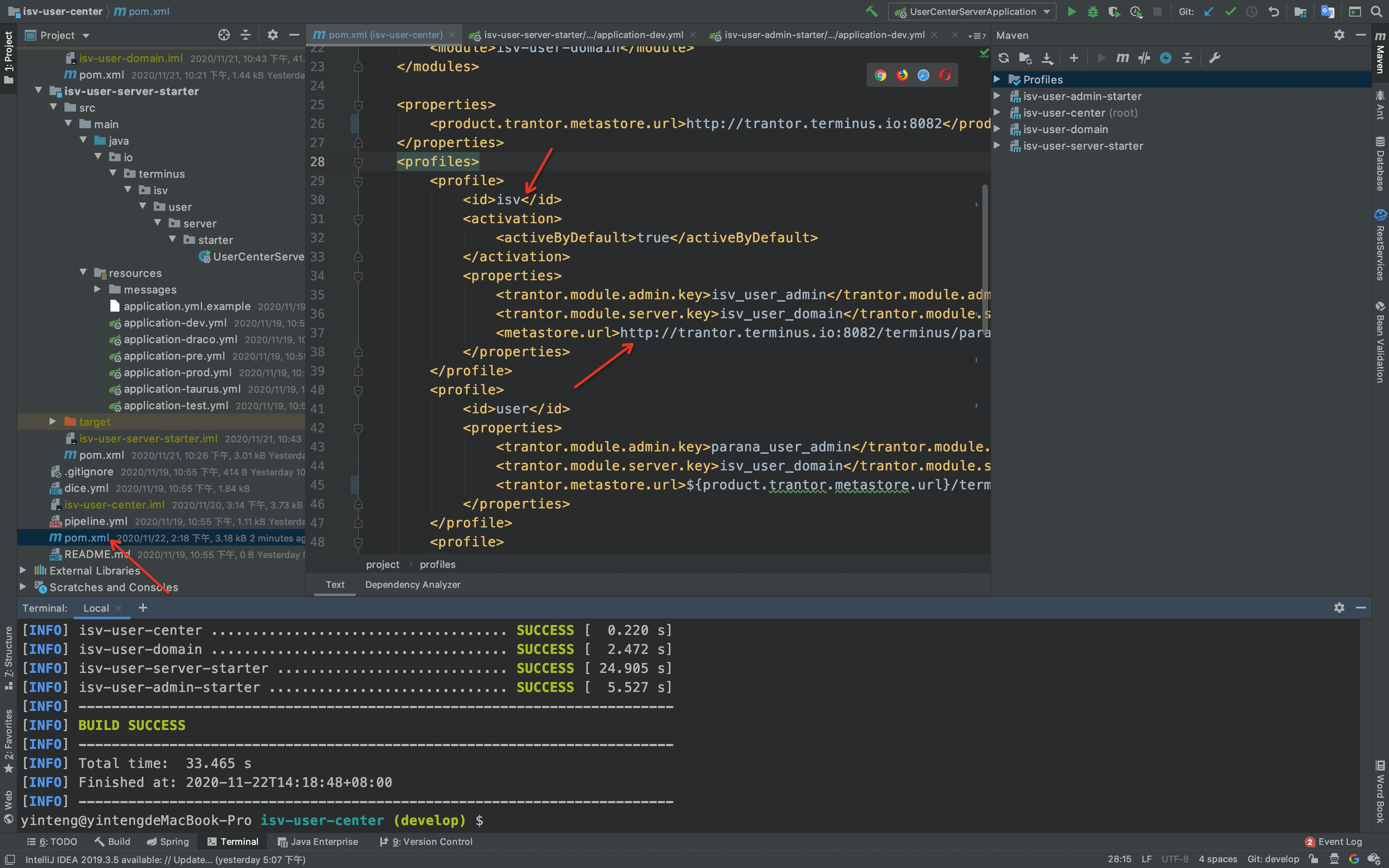
Task: Open Maven Settings wrench icon
Action: point(1215,58)
